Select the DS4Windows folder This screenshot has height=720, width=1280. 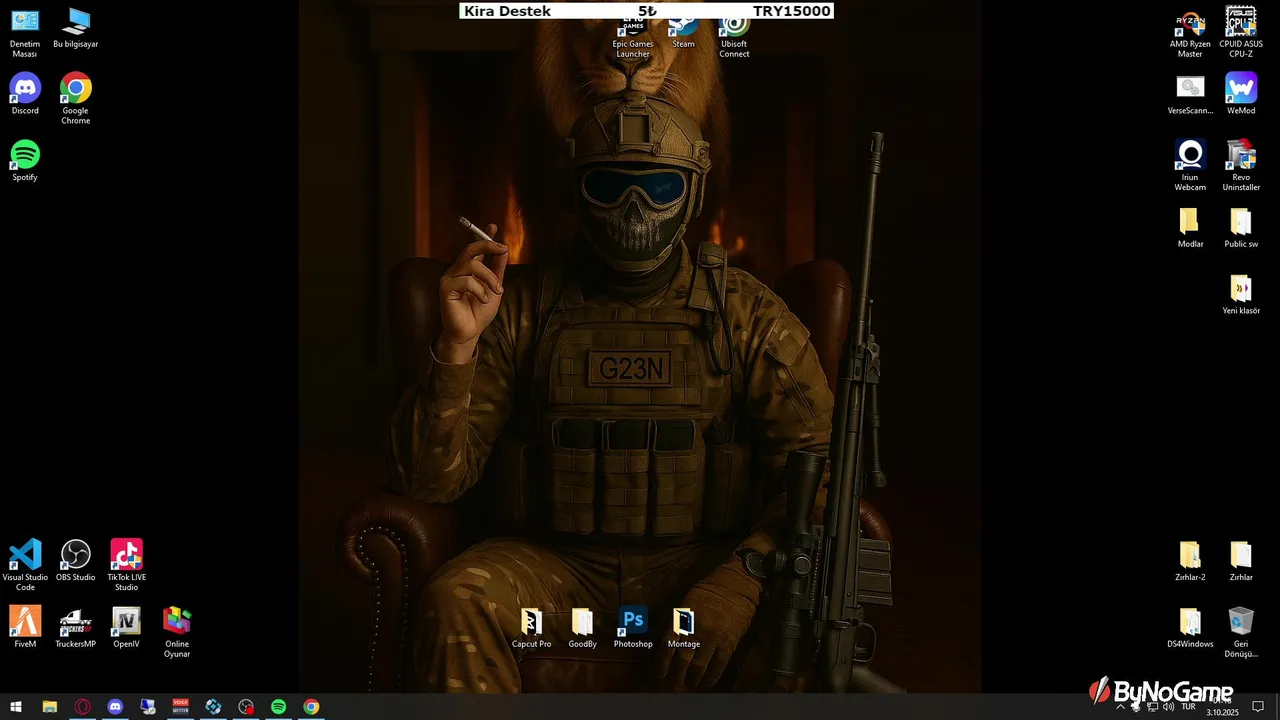1190,628
